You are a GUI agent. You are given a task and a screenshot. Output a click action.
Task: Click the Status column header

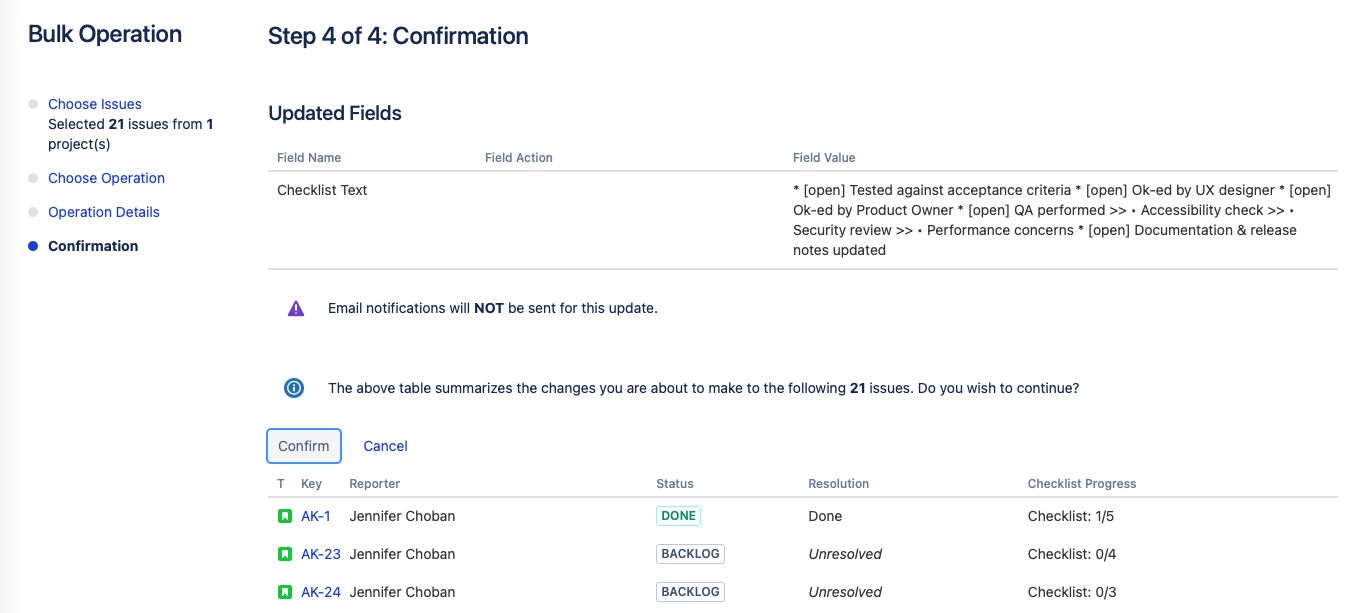(x=675, y=484)
